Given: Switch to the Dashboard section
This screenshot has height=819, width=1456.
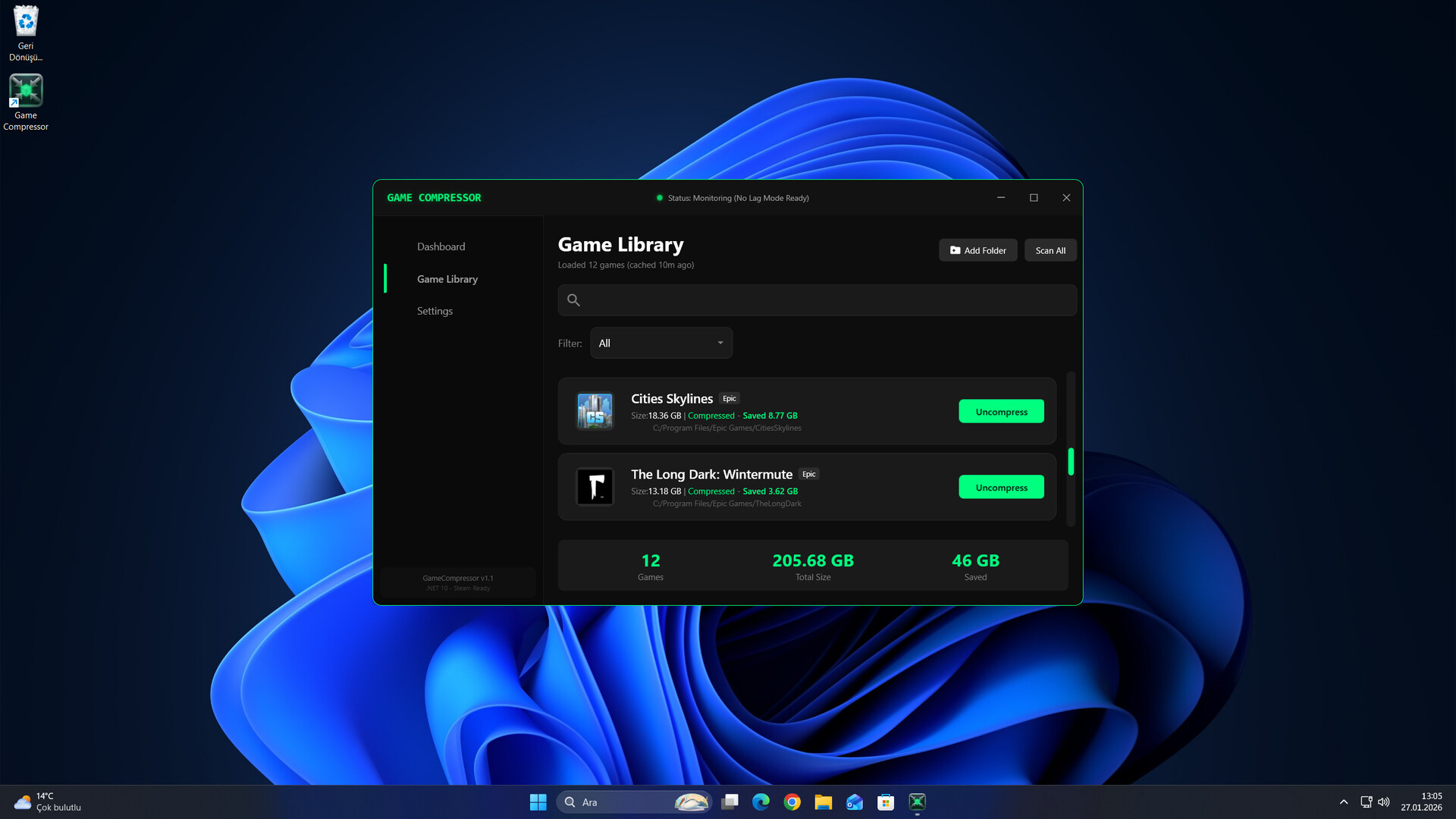Looking at the screenshot, I should click(x=441, y=246).
